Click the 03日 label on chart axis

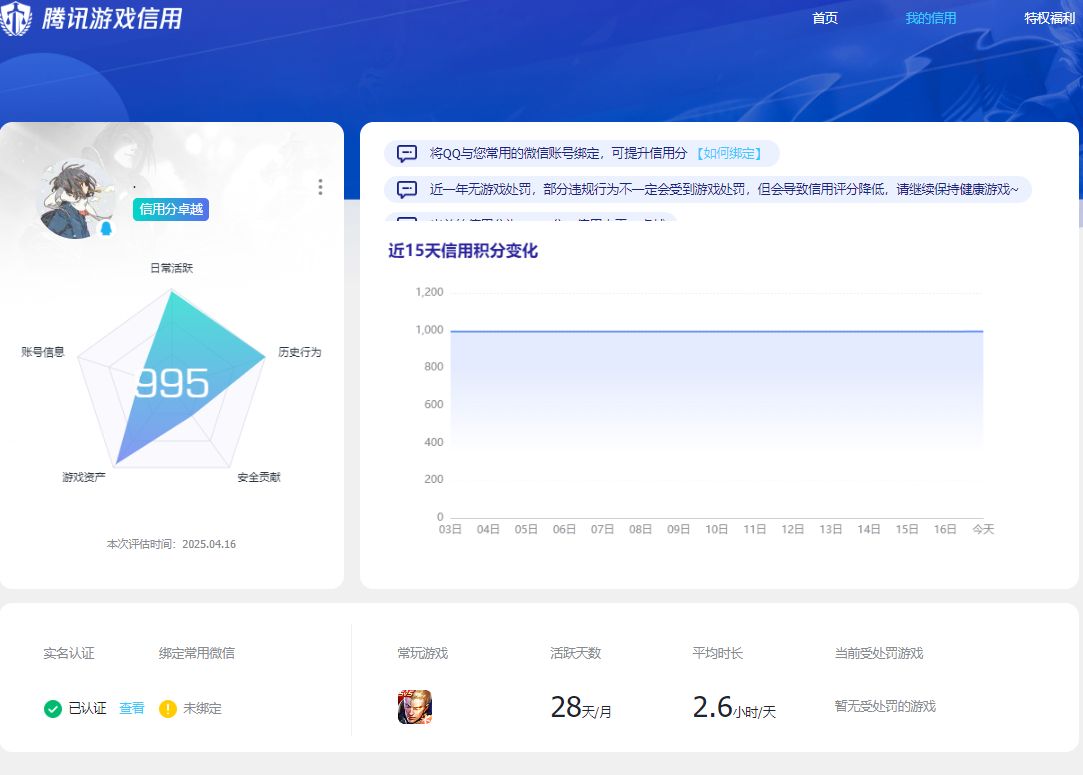[x=450, y=529]
